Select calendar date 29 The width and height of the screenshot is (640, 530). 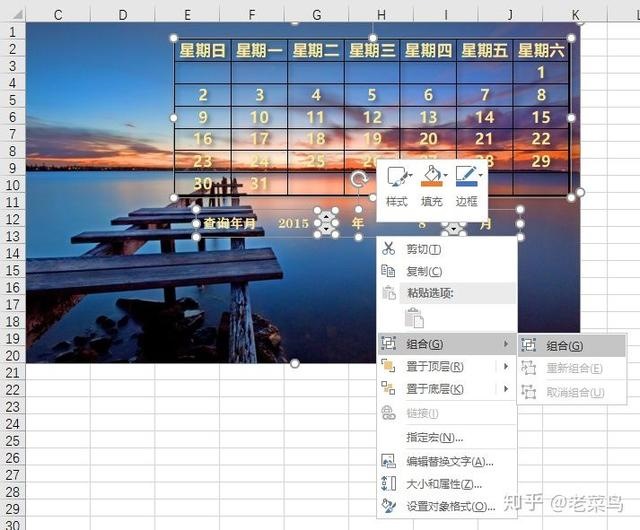[541, 161]
